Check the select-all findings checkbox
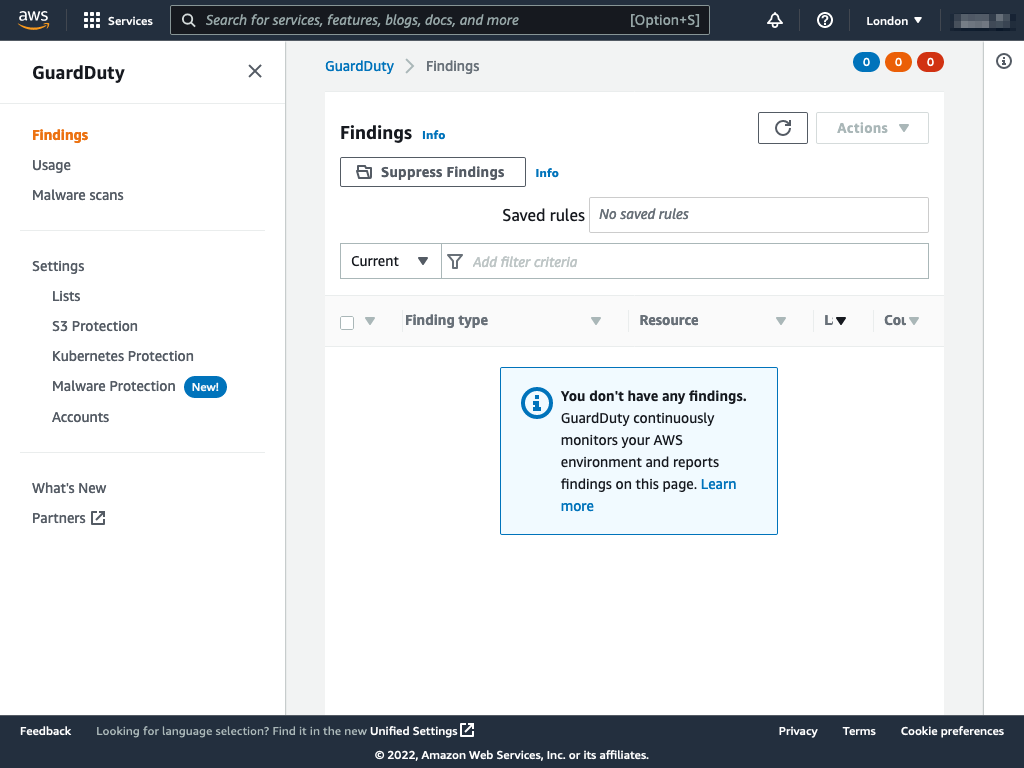The image size is (1024, 768). [346, 323]
